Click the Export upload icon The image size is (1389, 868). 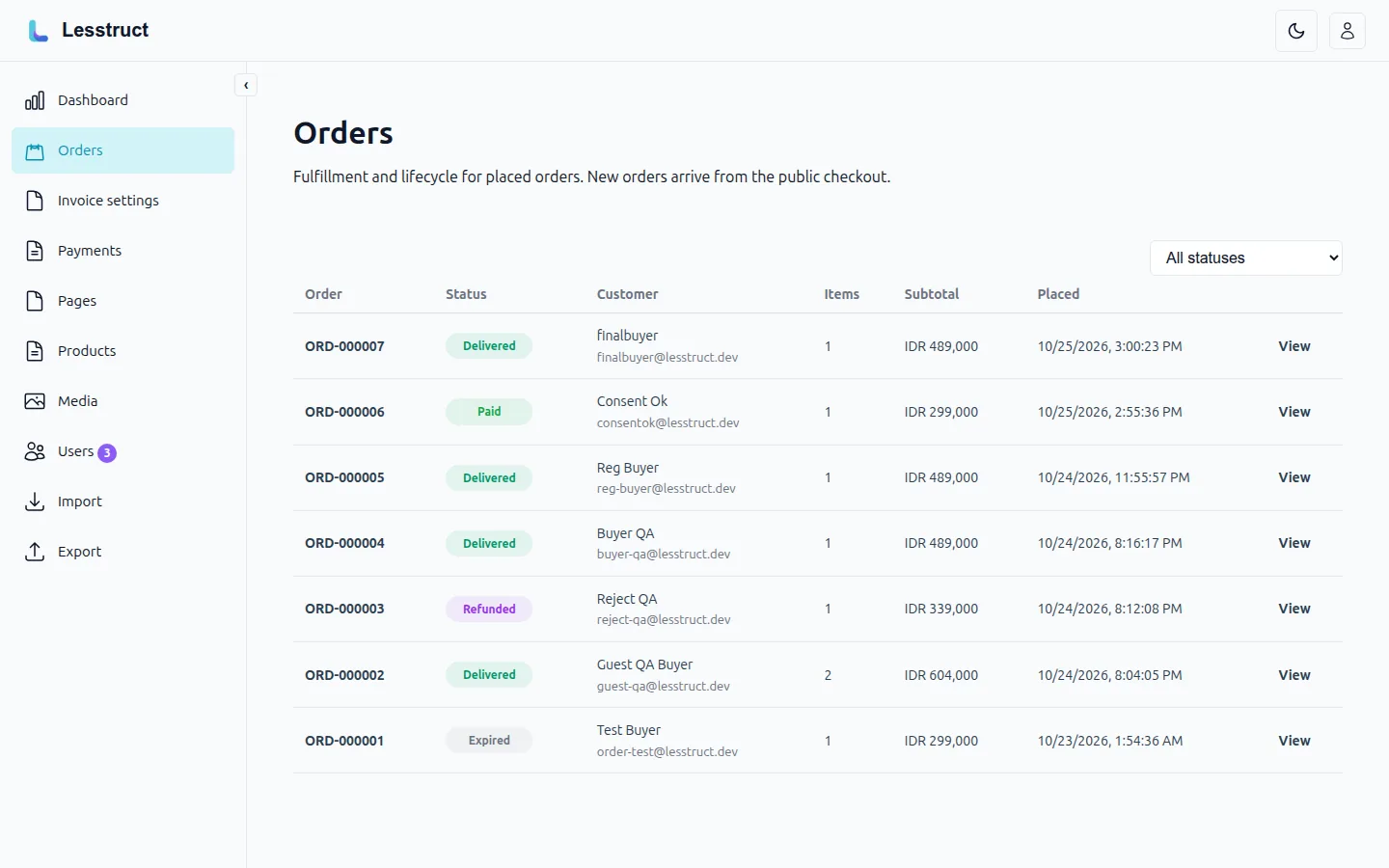click(x=35, y=552)
